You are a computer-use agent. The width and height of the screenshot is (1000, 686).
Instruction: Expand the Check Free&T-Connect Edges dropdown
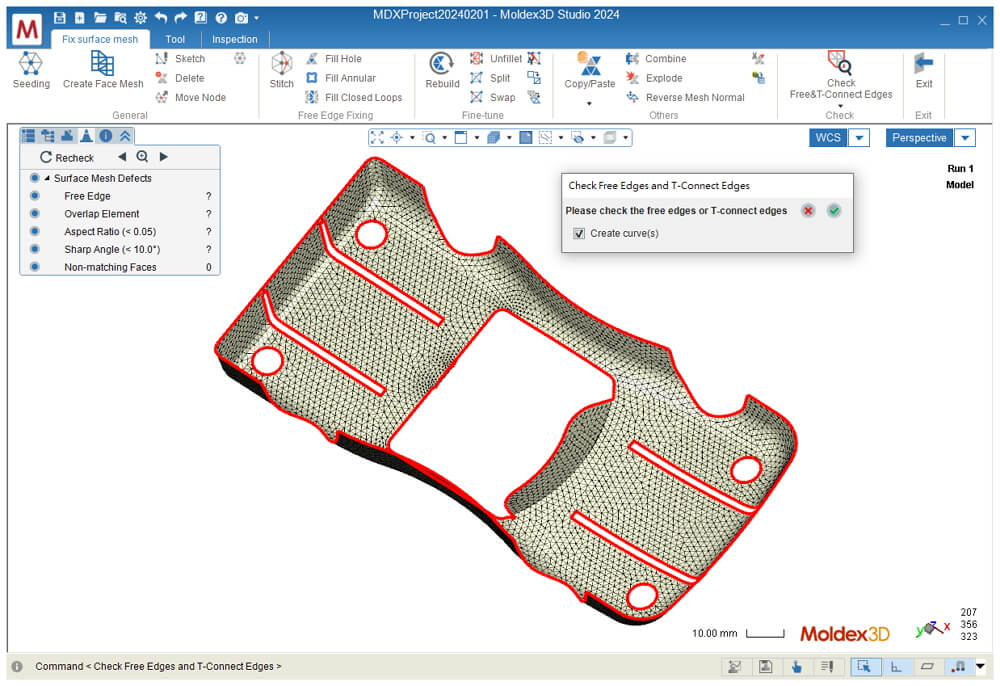841,106
